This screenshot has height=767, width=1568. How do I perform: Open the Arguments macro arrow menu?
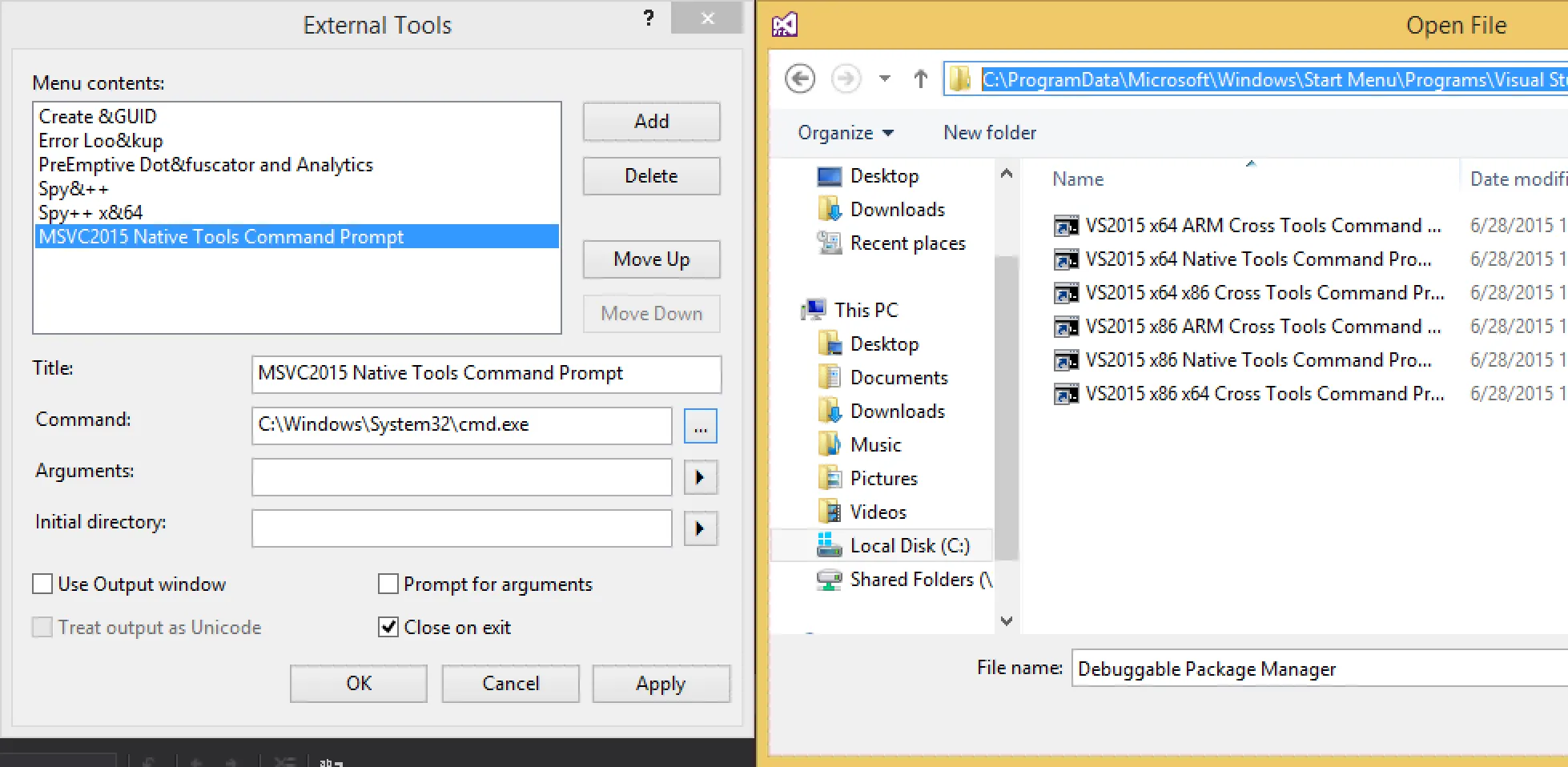coord(701,477)
